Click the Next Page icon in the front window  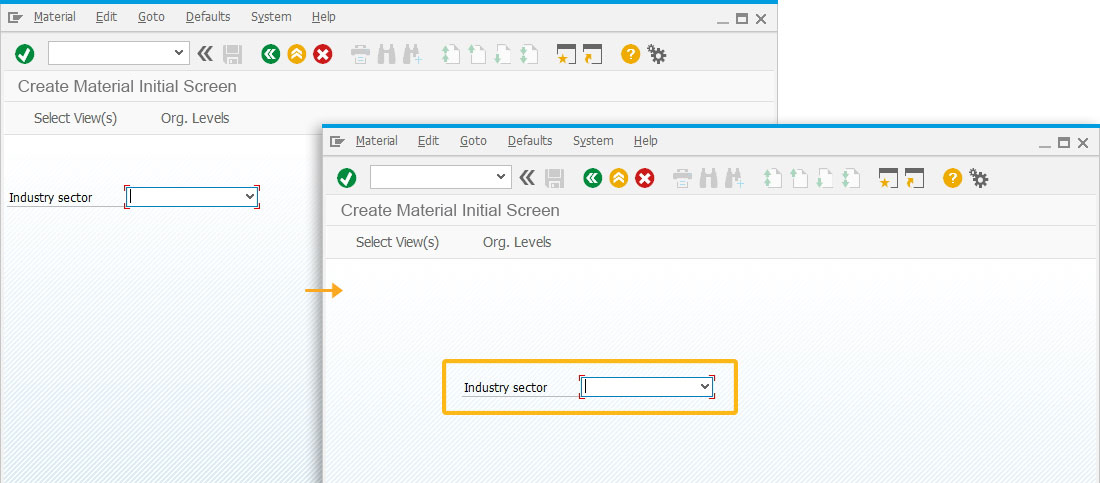tap(825, 178)
